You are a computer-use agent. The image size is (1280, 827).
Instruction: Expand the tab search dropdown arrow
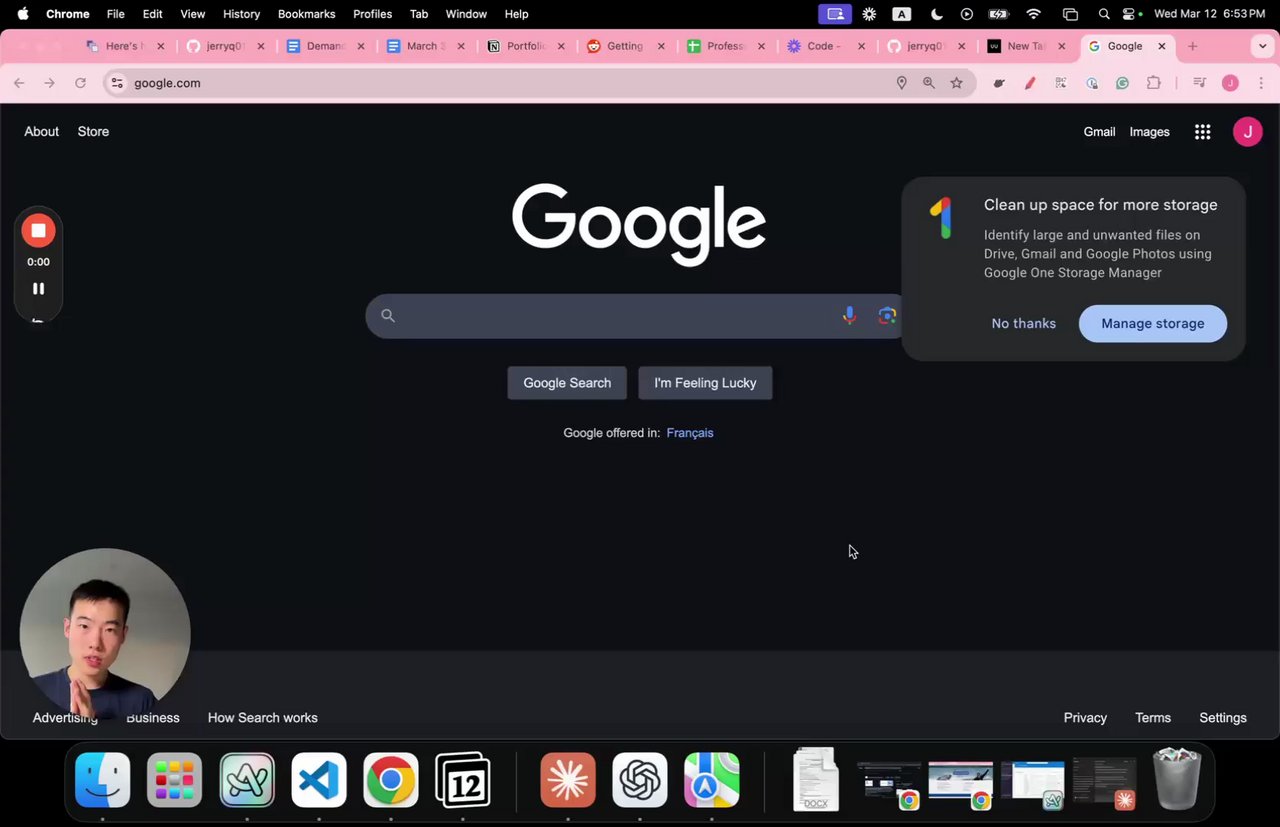(1262, 46)
